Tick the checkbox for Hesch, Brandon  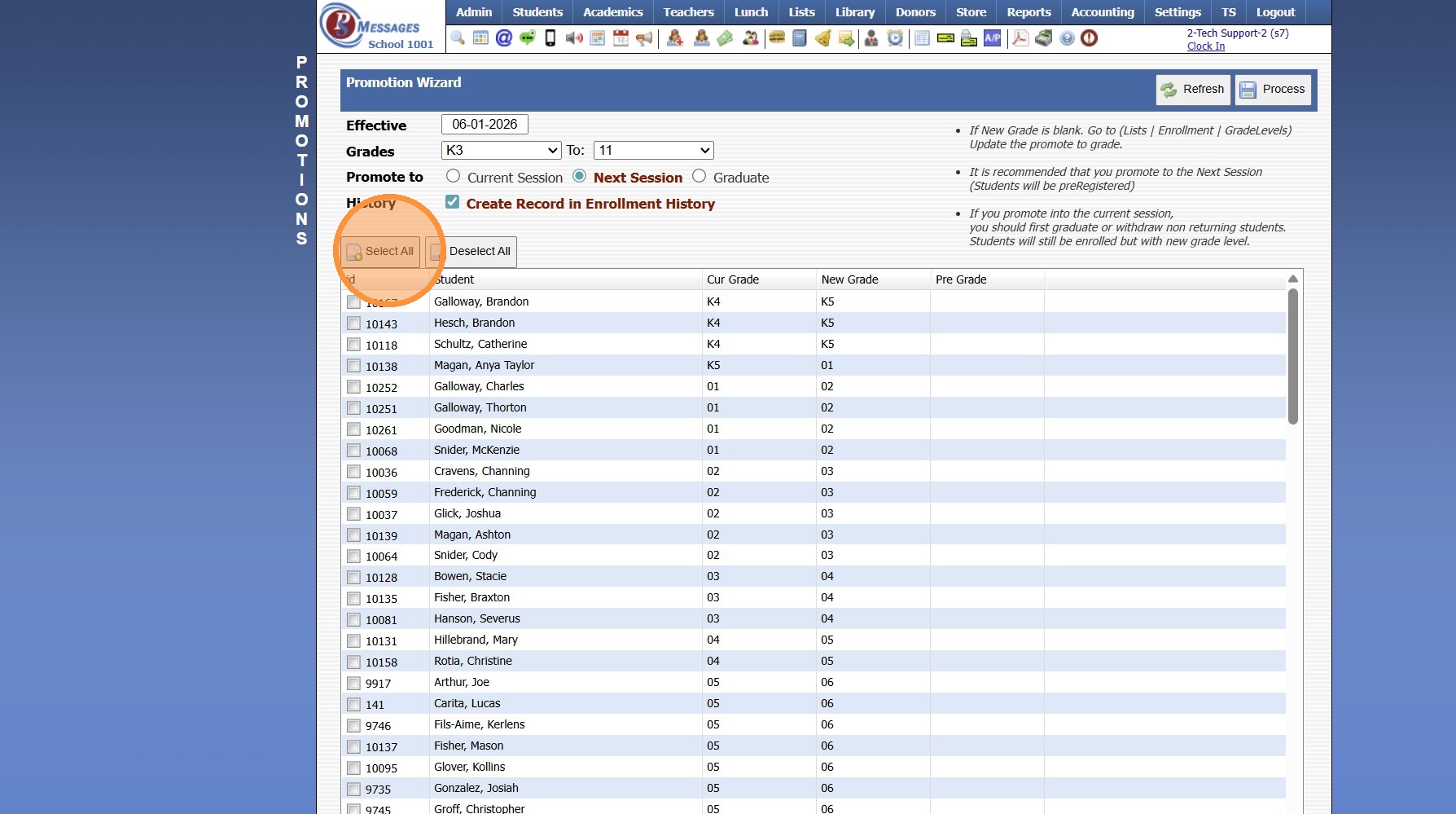pyautogui.click(x=354, y=323)
